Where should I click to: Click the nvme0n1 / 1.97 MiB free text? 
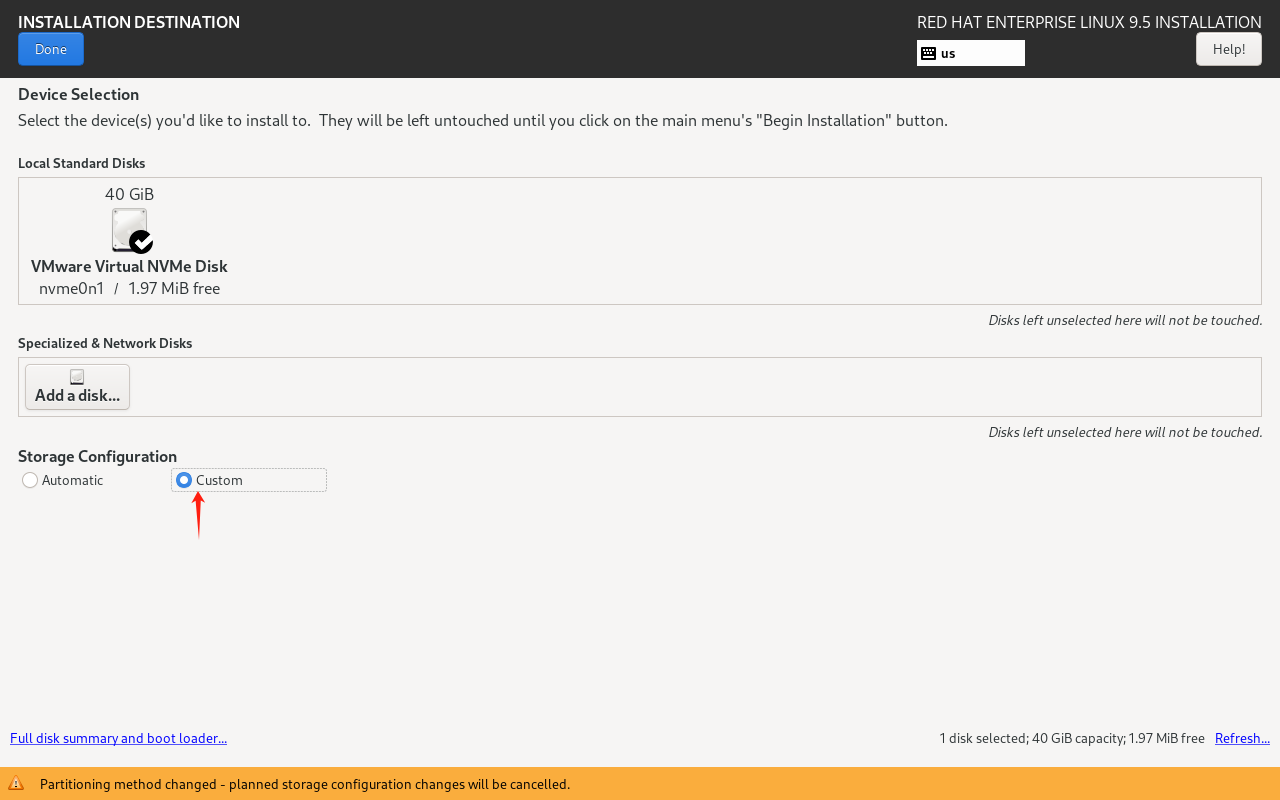coord(129,288)
